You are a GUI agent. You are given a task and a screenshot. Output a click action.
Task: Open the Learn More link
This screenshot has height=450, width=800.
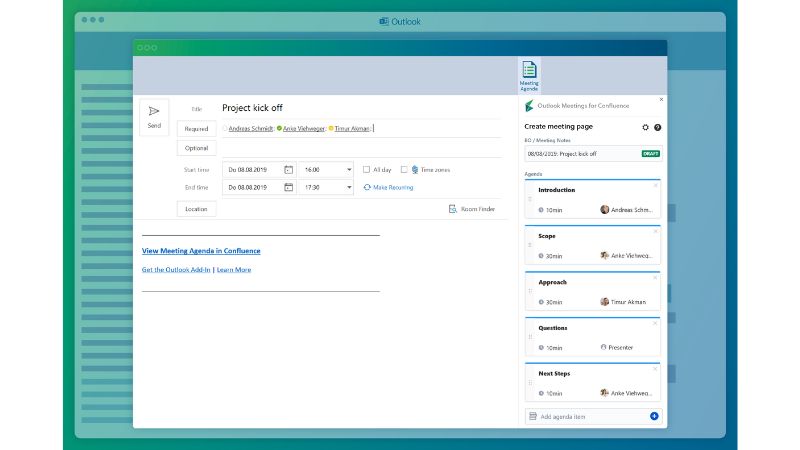pos(234,269)
